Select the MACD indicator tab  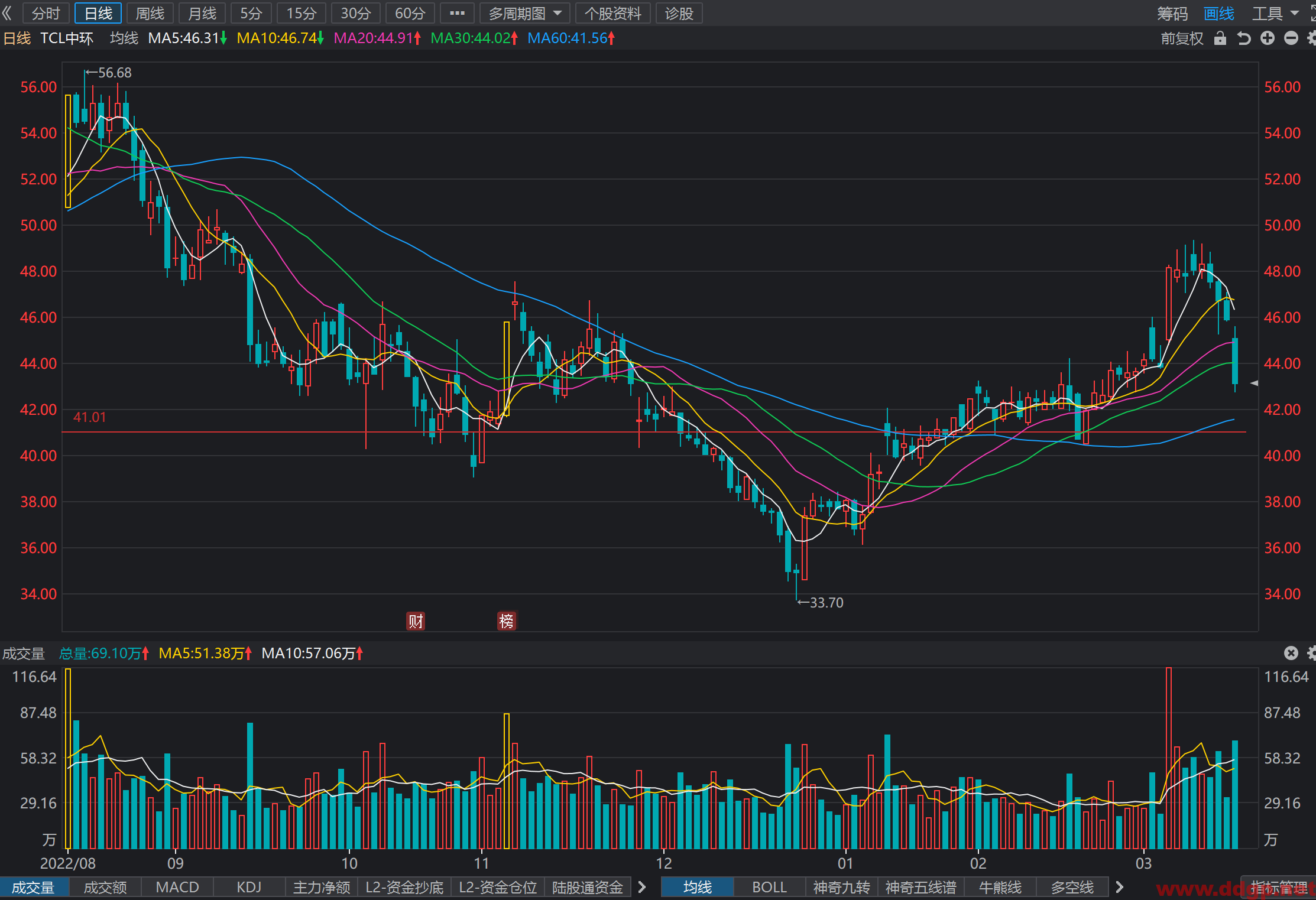pos(177,887)
